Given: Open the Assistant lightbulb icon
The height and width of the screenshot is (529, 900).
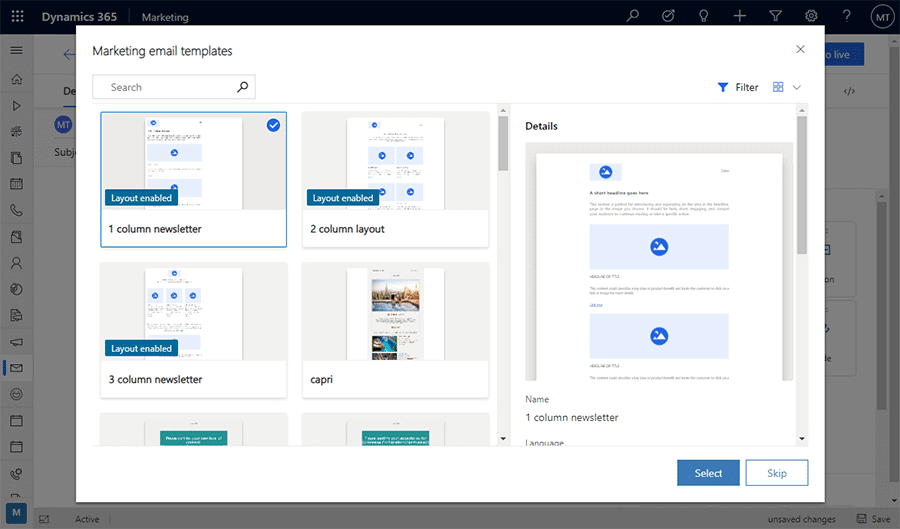Looking at the screenshot, I should point(703,17).
